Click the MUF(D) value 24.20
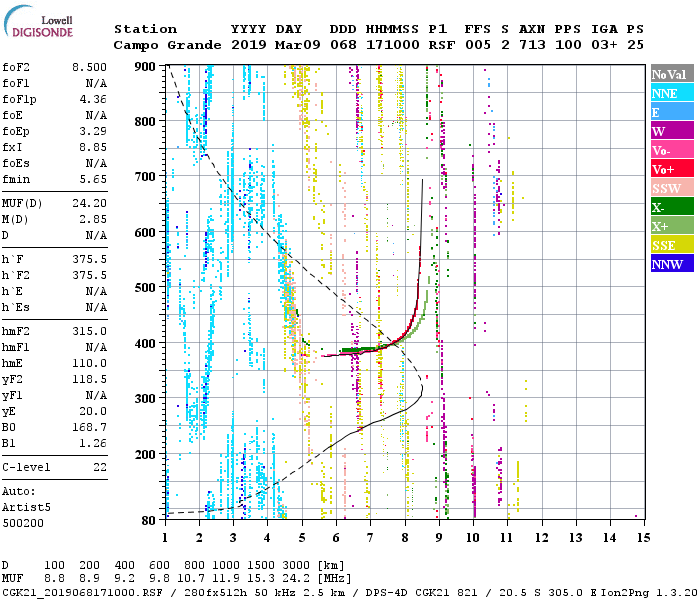The width and height of the screenshot is (700, 600). coord(89,204)
